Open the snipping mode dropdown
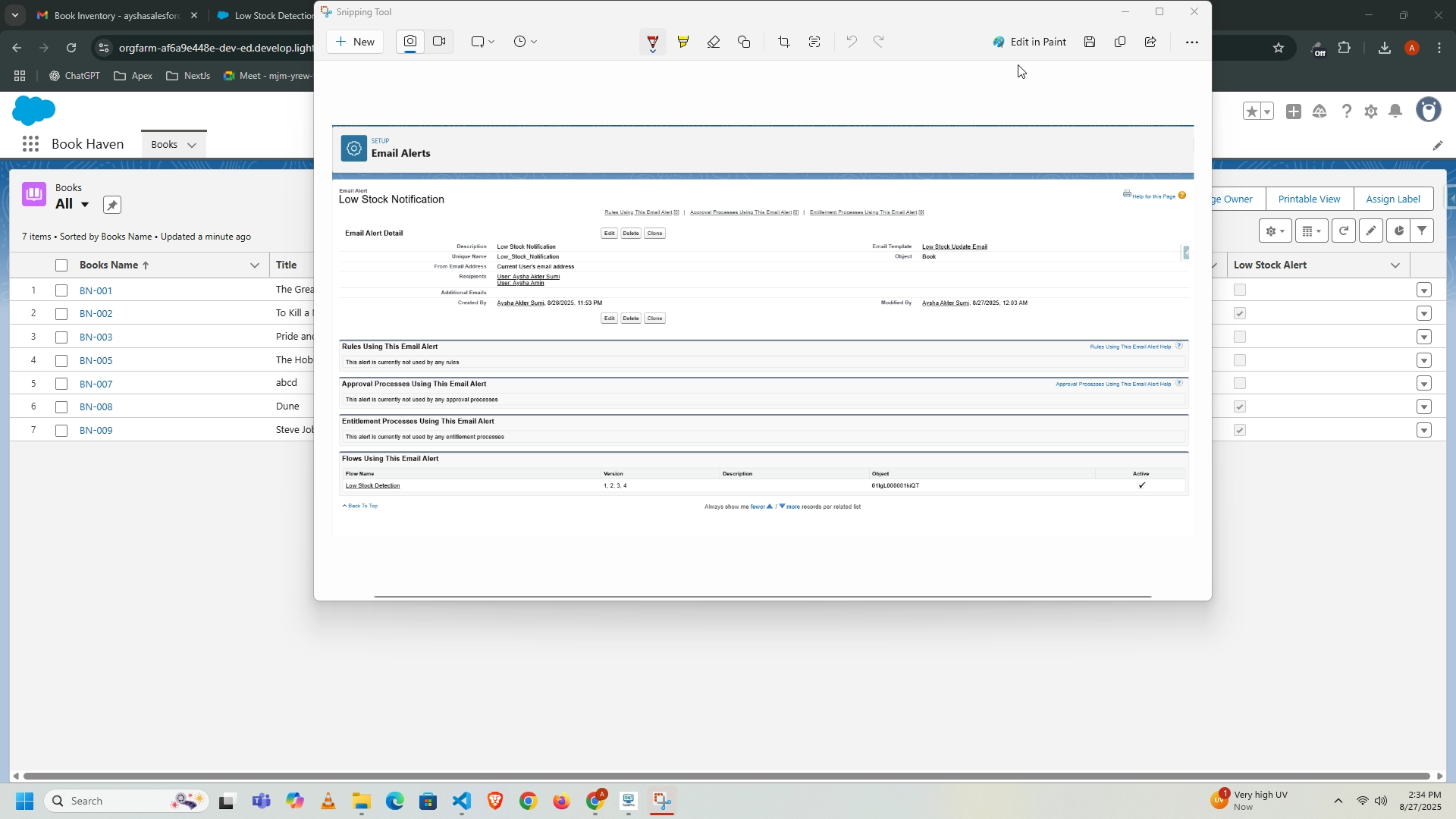Image resolution: width=1456 pixels, height=819 pixels. 483,42
